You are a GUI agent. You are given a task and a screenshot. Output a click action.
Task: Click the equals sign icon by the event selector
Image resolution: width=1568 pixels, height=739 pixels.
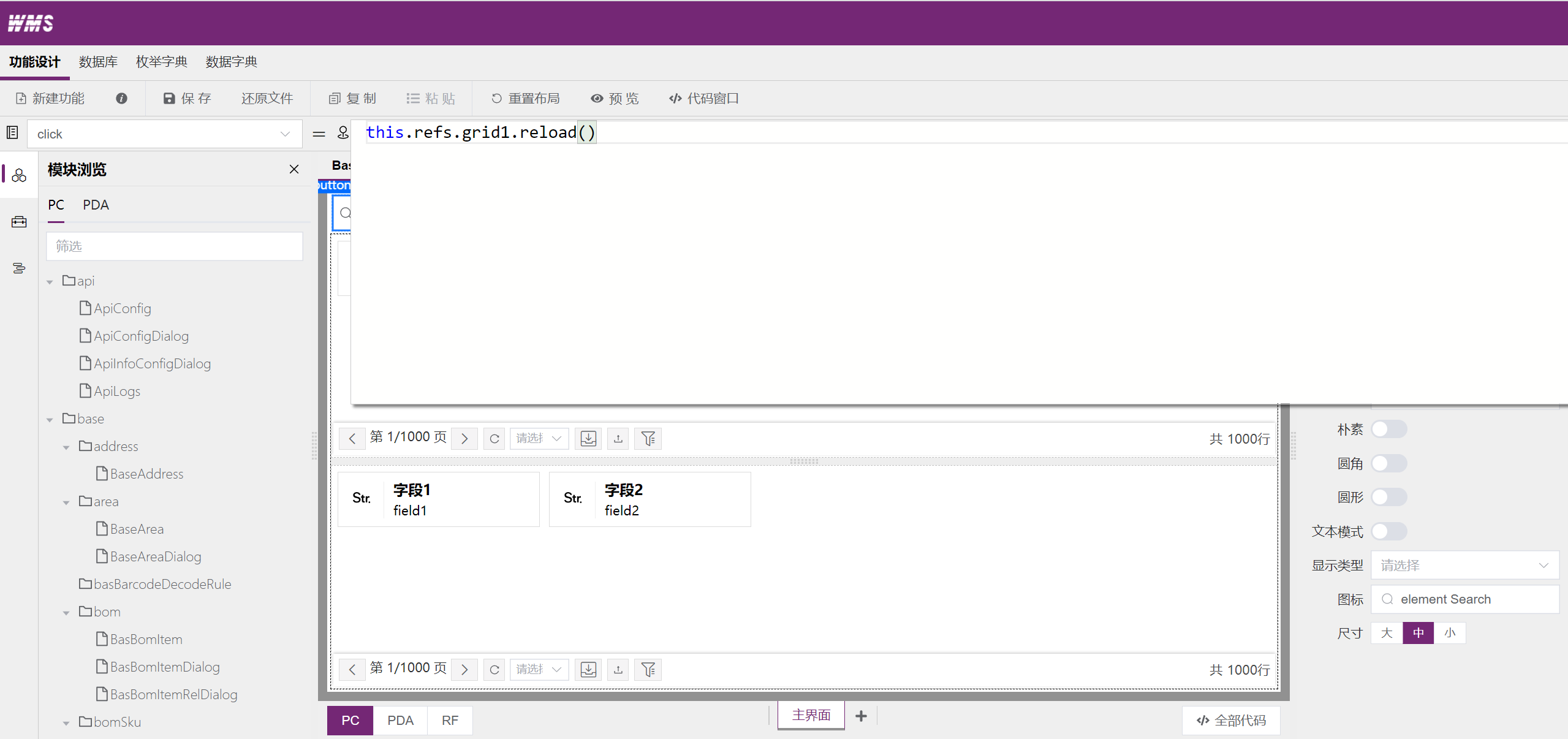tap(319, 134)
